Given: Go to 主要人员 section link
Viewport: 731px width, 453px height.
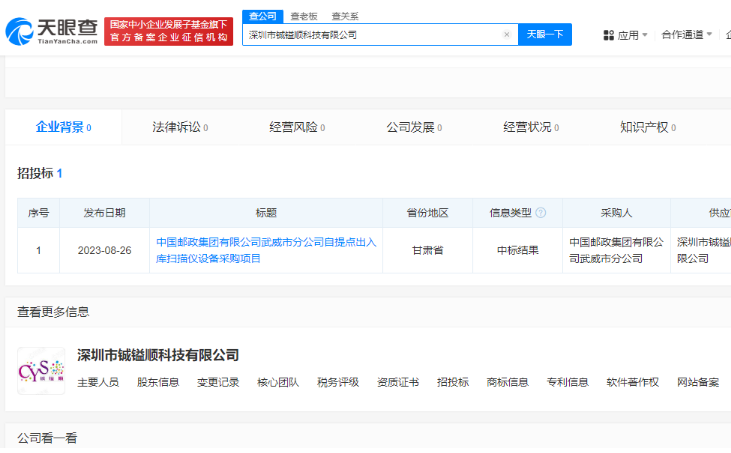Looking at the screenshot, I should [98, 383].
